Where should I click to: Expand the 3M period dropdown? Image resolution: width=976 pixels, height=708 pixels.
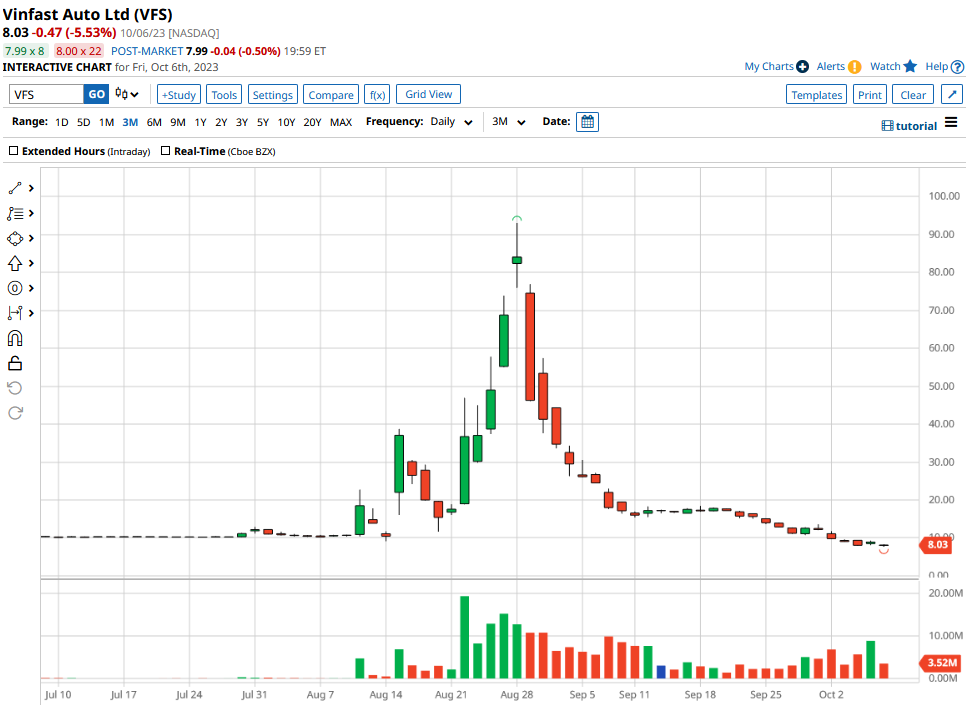click(509, 122)
